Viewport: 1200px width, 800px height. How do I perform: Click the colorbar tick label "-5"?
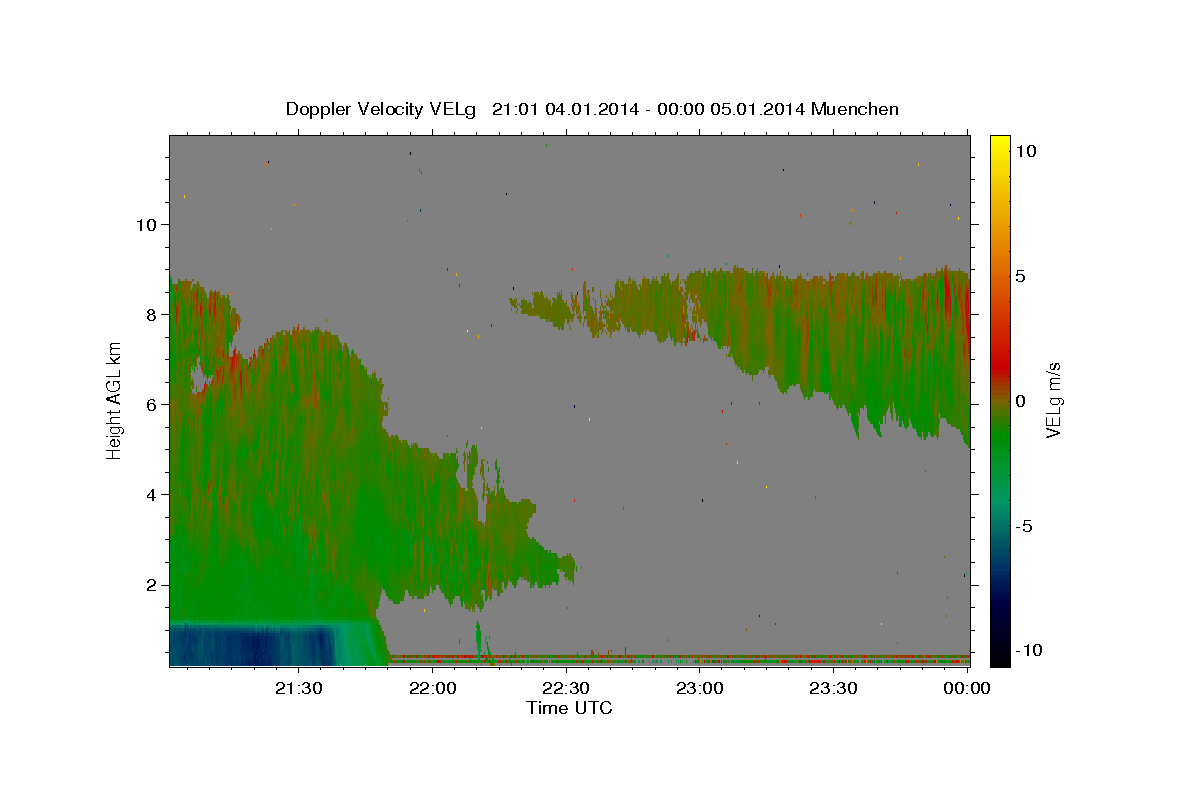(x=1023, y=526)
